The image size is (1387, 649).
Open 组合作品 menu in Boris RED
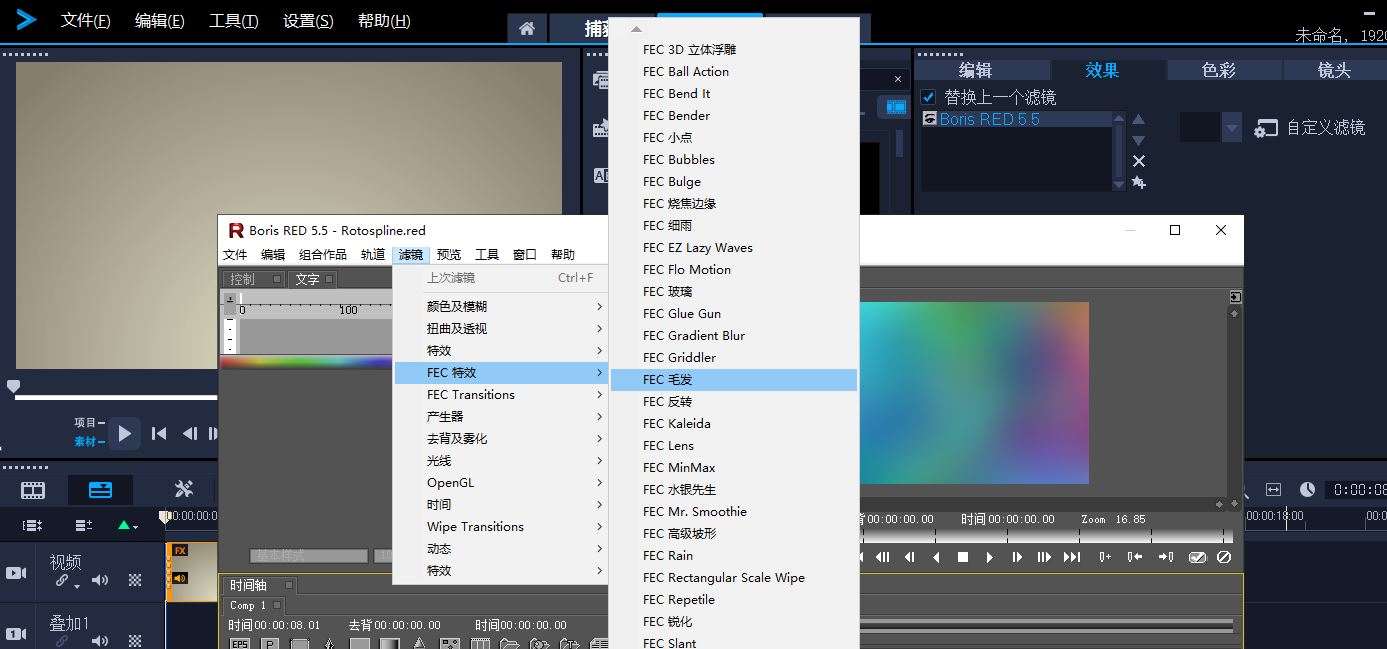[x=323, y=254]
